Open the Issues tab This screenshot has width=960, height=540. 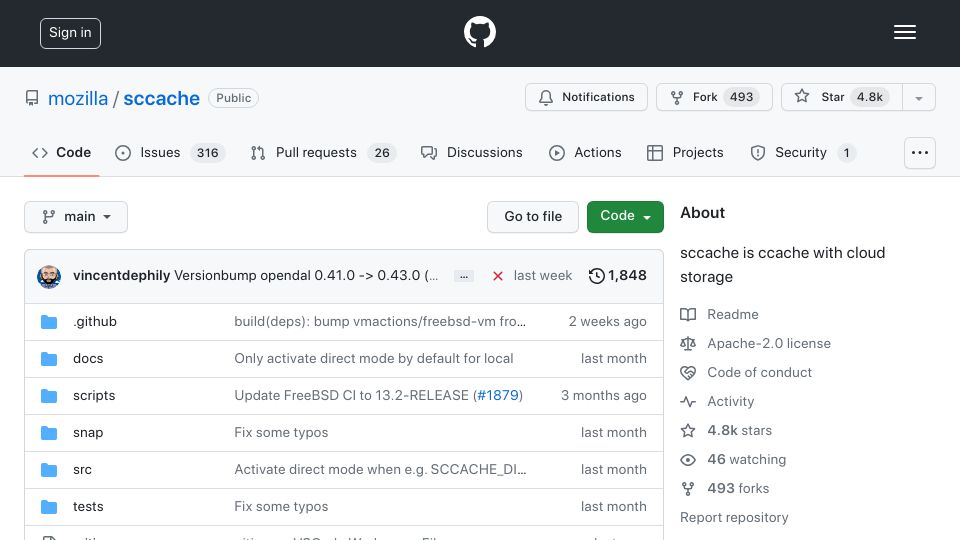tap(170, 152)
